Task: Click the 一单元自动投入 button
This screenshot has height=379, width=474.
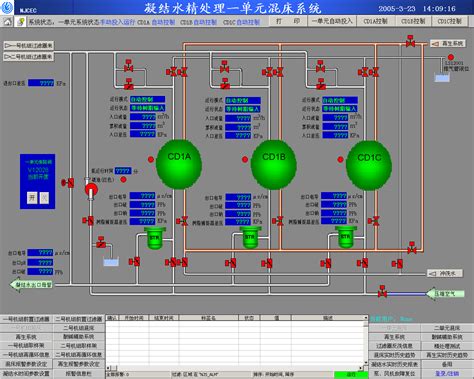Action: pyautogui.click(x=332, y=21)
